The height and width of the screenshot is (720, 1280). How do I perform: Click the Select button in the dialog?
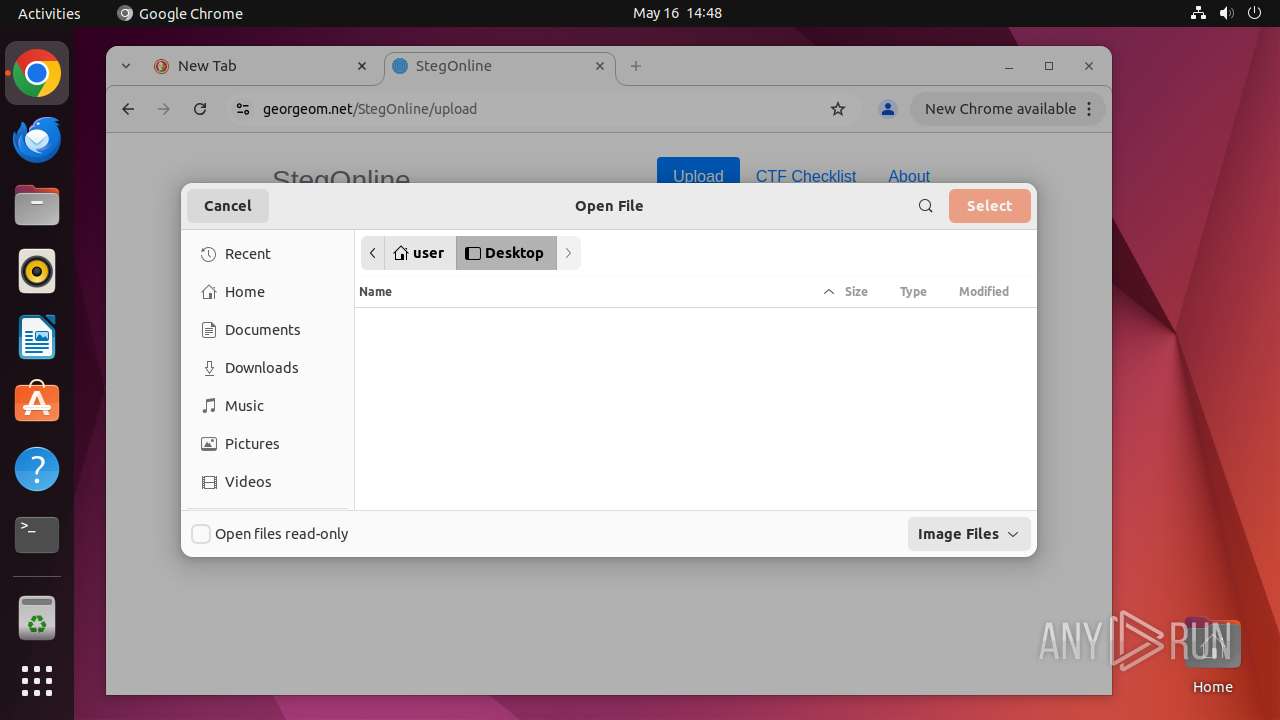(989, 206)
